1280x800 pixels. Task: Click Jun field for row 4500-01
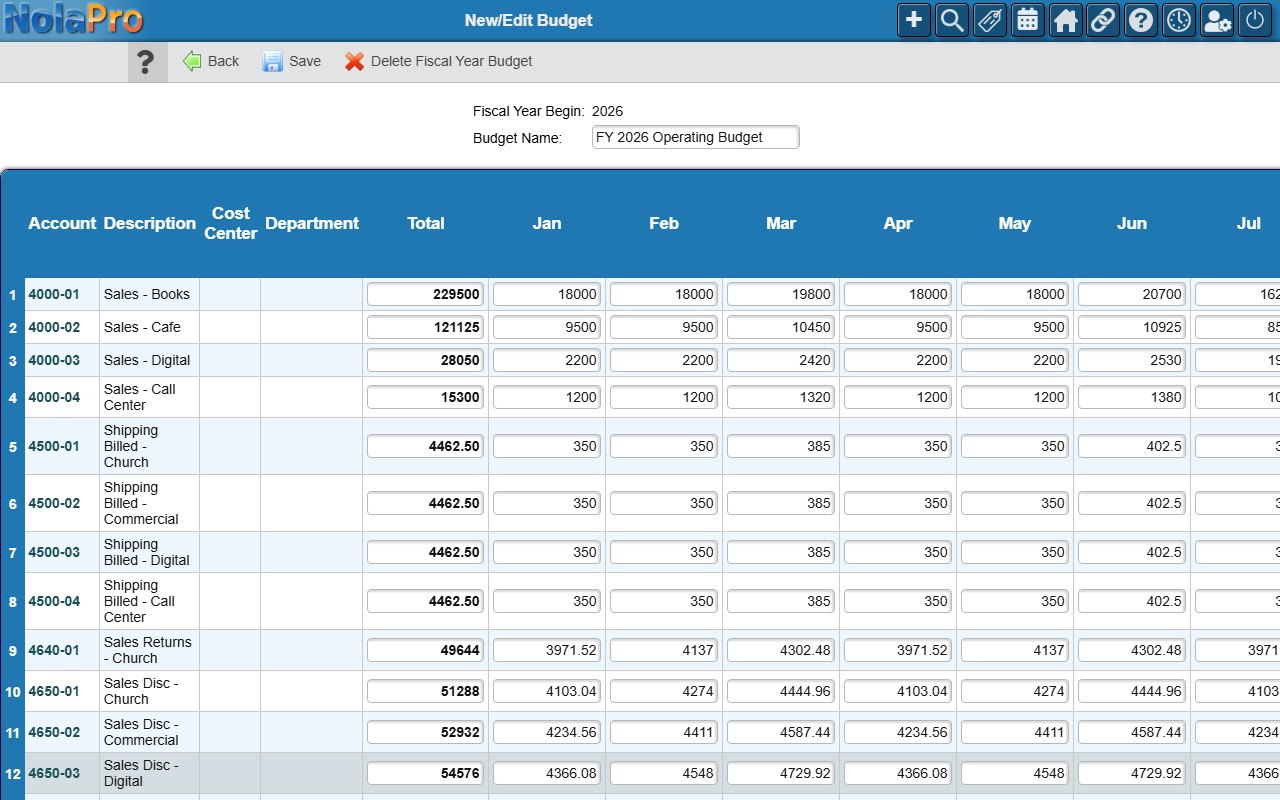tap(1132, 446)
